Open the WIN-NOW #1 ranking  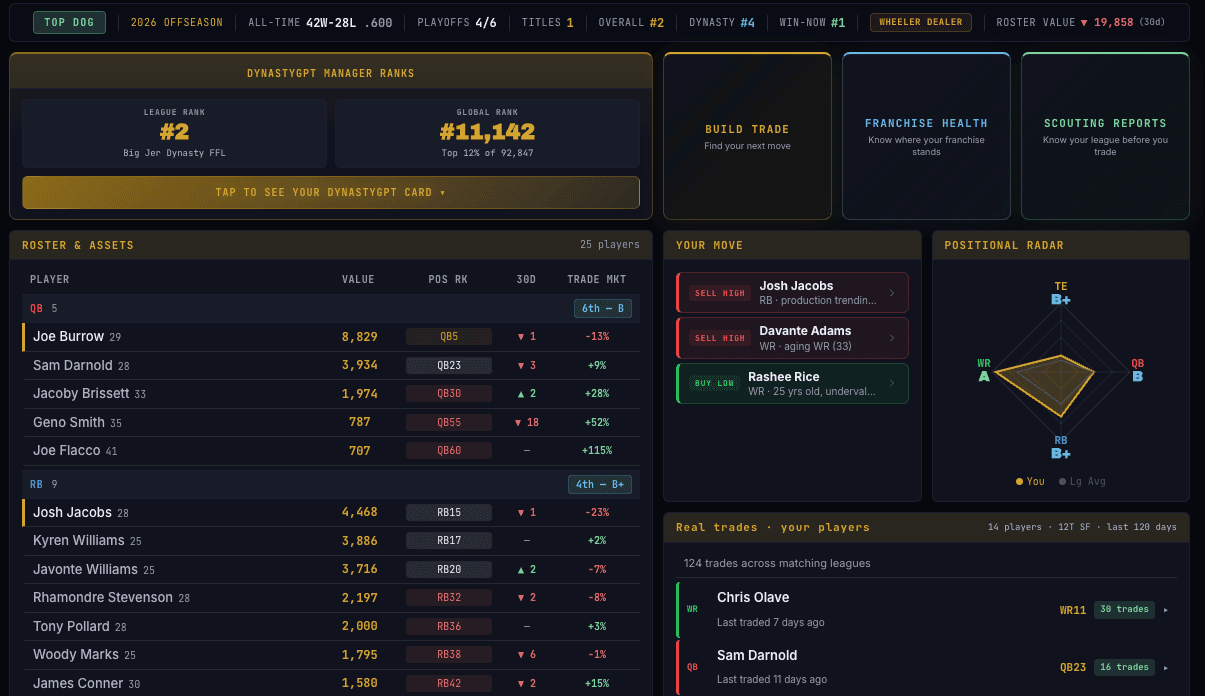pyautogui.click(x=812, y=20)
